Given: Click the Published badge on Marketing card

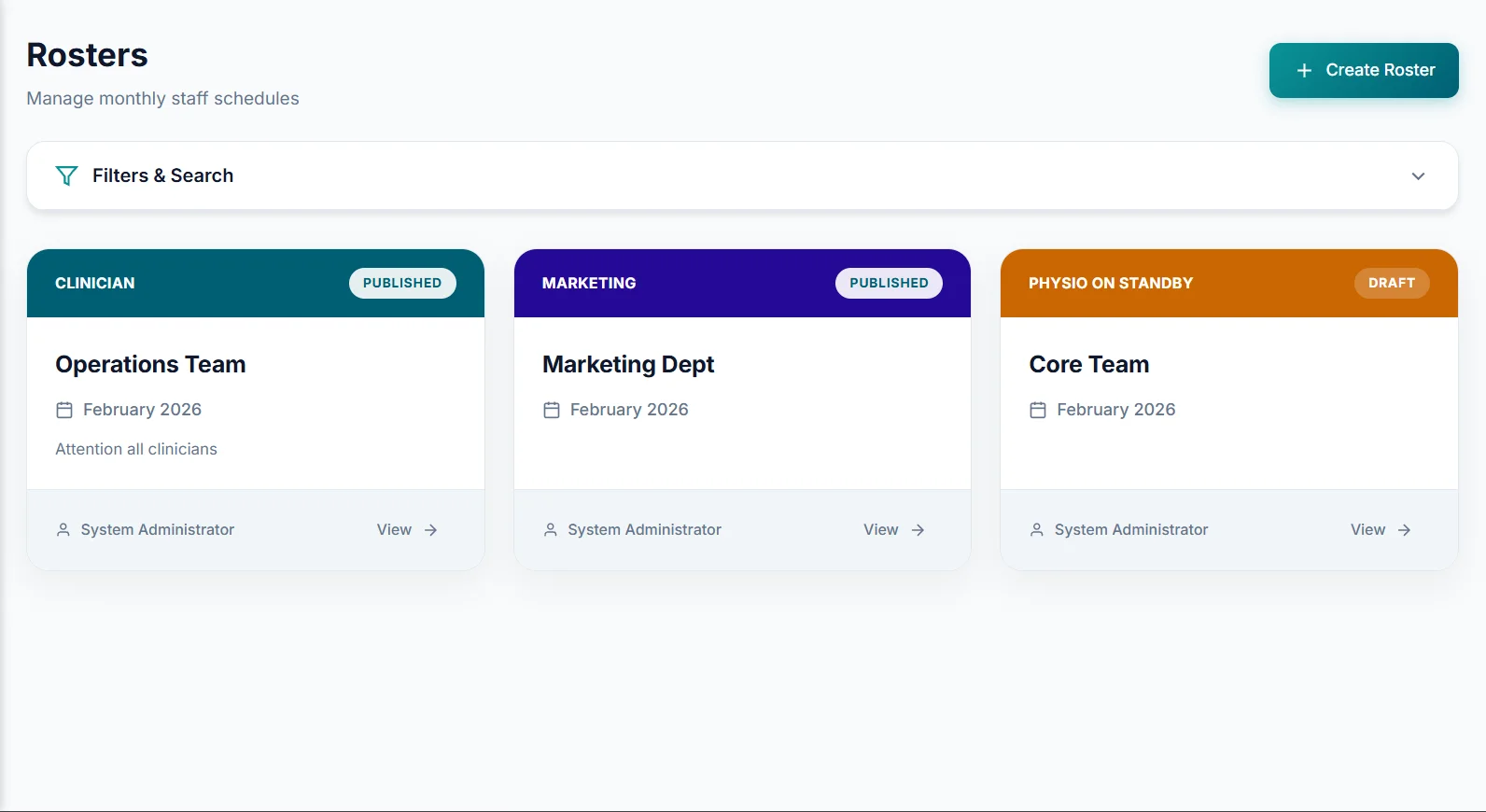Looking at the screenshot, I should click(x=889, y=283).
